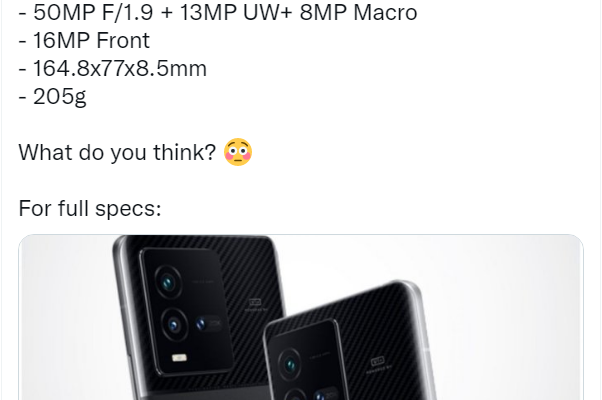Click the '- 205g' weight line
Screen dimensions: 602x400
(x=53, y=96)
